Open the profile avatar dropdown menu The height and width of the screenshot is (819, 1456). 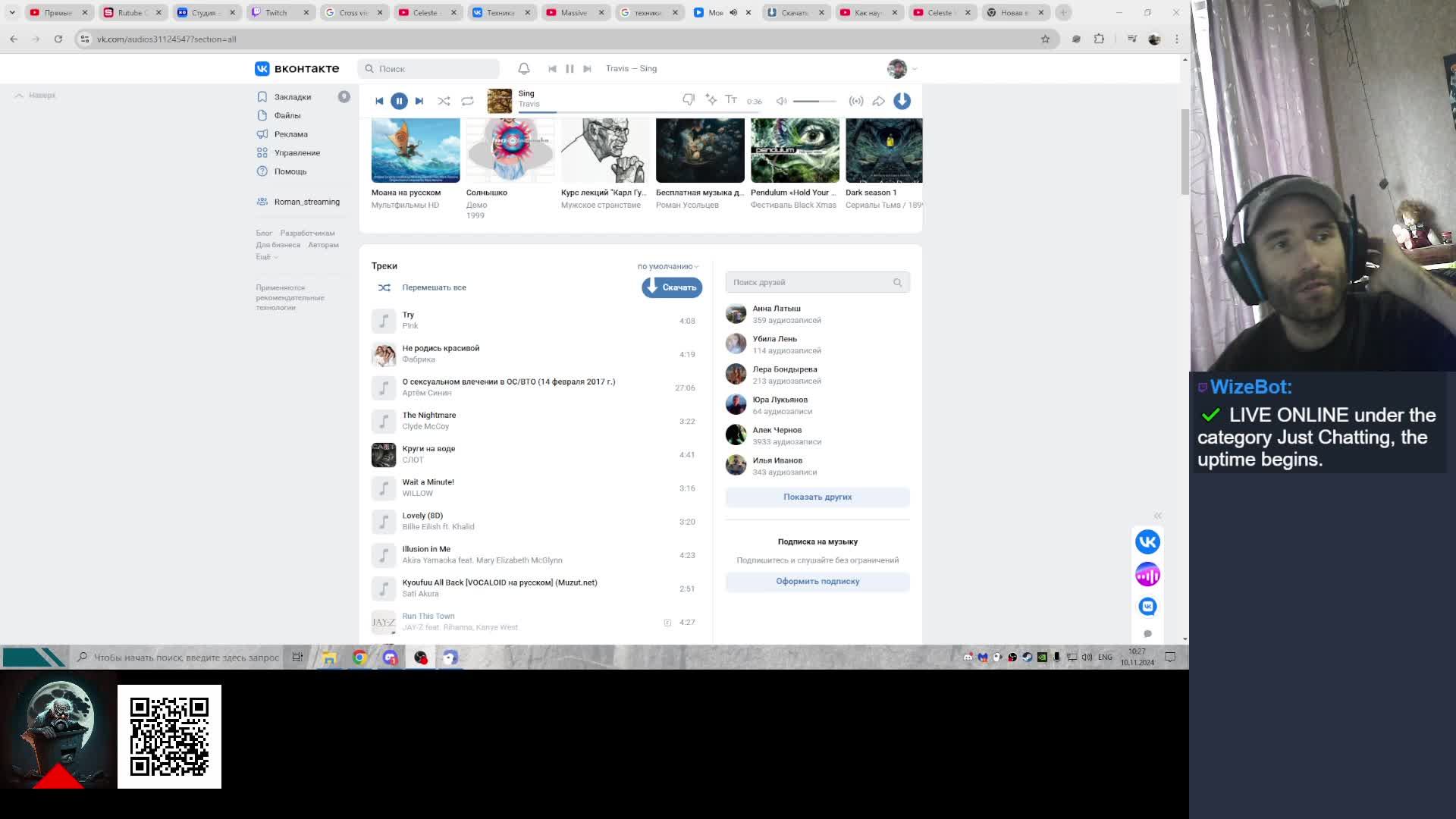[x=902, y=68]
